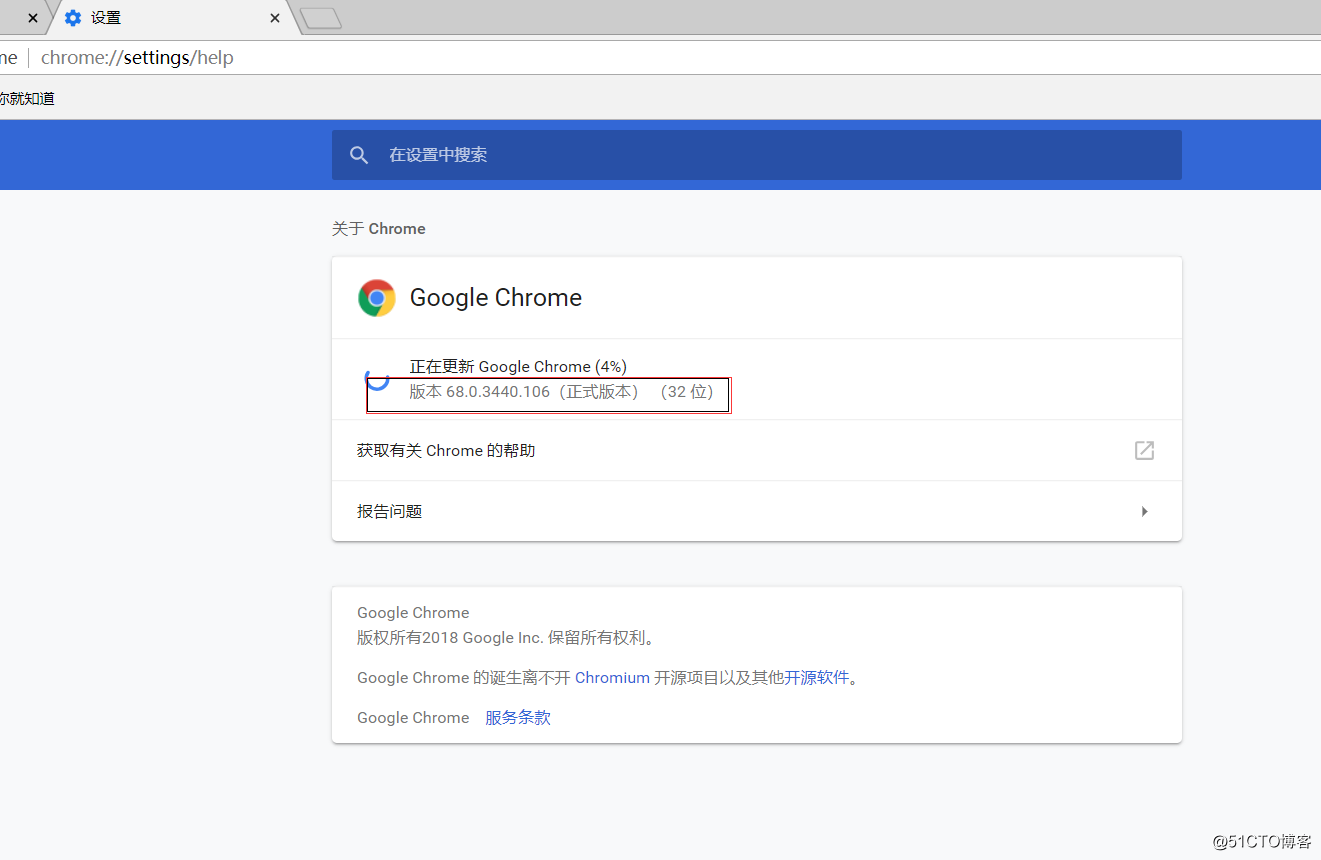Open a new tab with the new-tab button

tap(321, 18)
